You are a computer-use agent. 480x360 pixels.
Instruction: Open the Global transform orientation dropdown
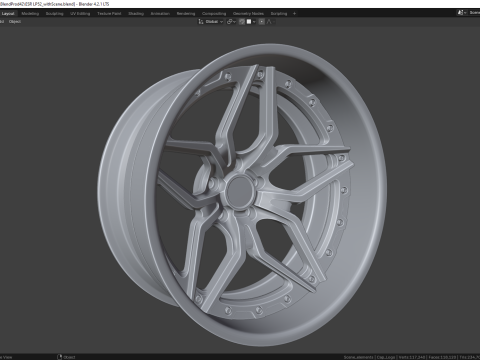coord(211,22)
